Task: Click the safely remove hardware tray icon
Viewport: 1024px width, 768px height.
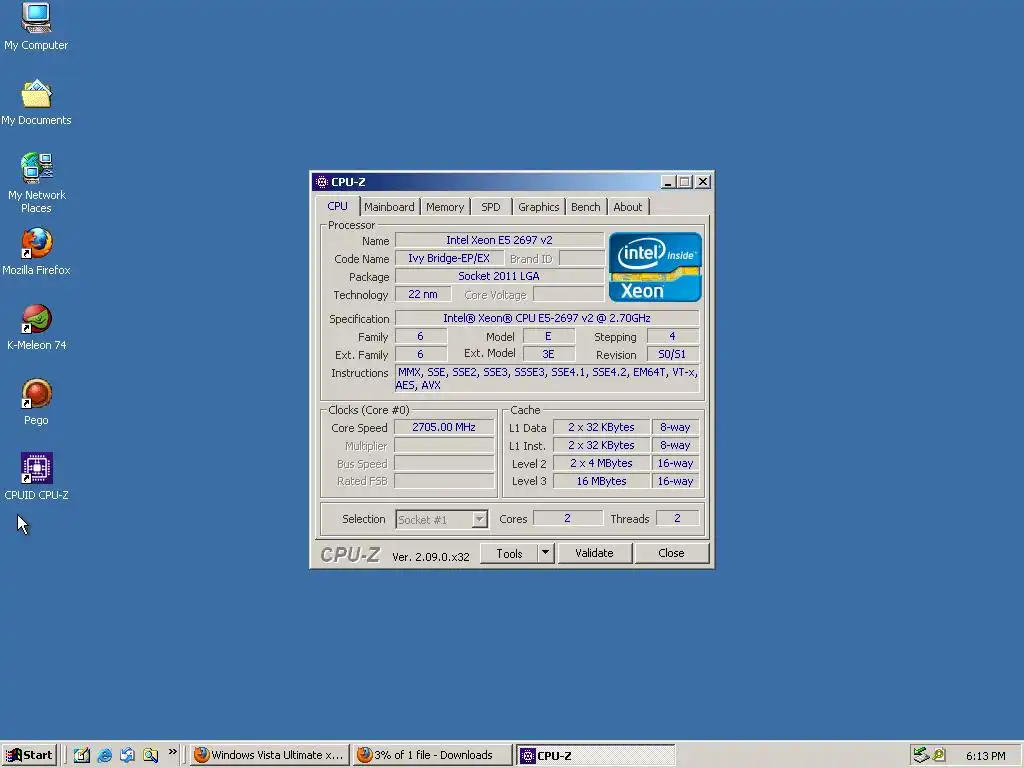Action: click(921, 756)
